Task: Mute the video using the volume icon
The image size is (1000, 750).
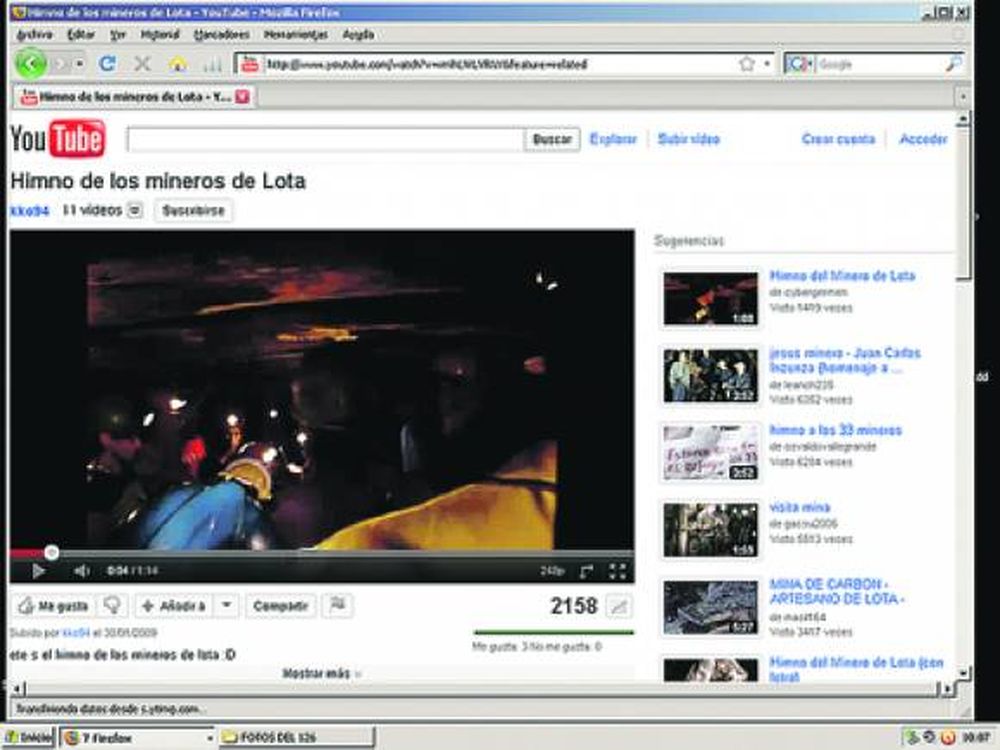Action: pyautogui.click(x=82, y=571)
